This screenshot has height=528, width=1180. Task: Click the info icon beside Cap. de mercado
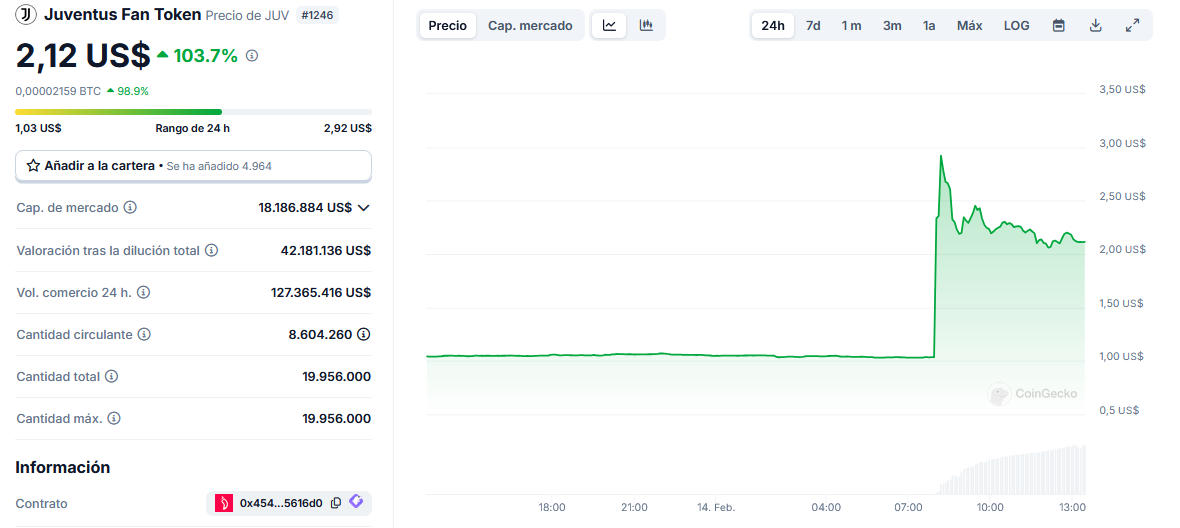point(130,208)
